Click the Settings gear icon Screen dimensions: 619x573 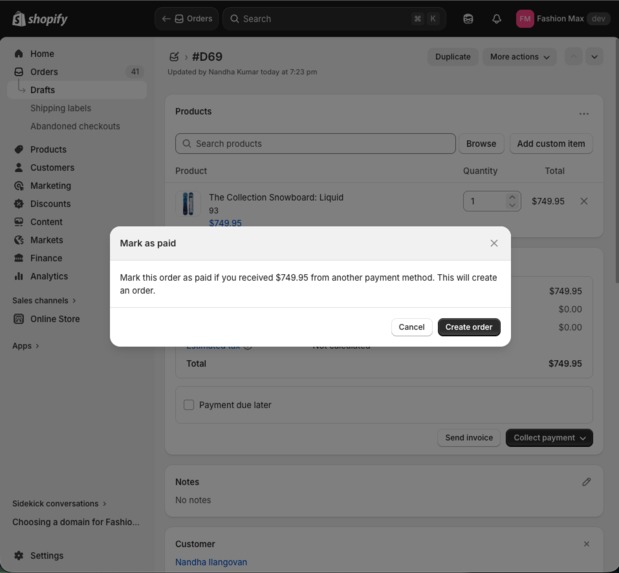(x=19, y=556)
